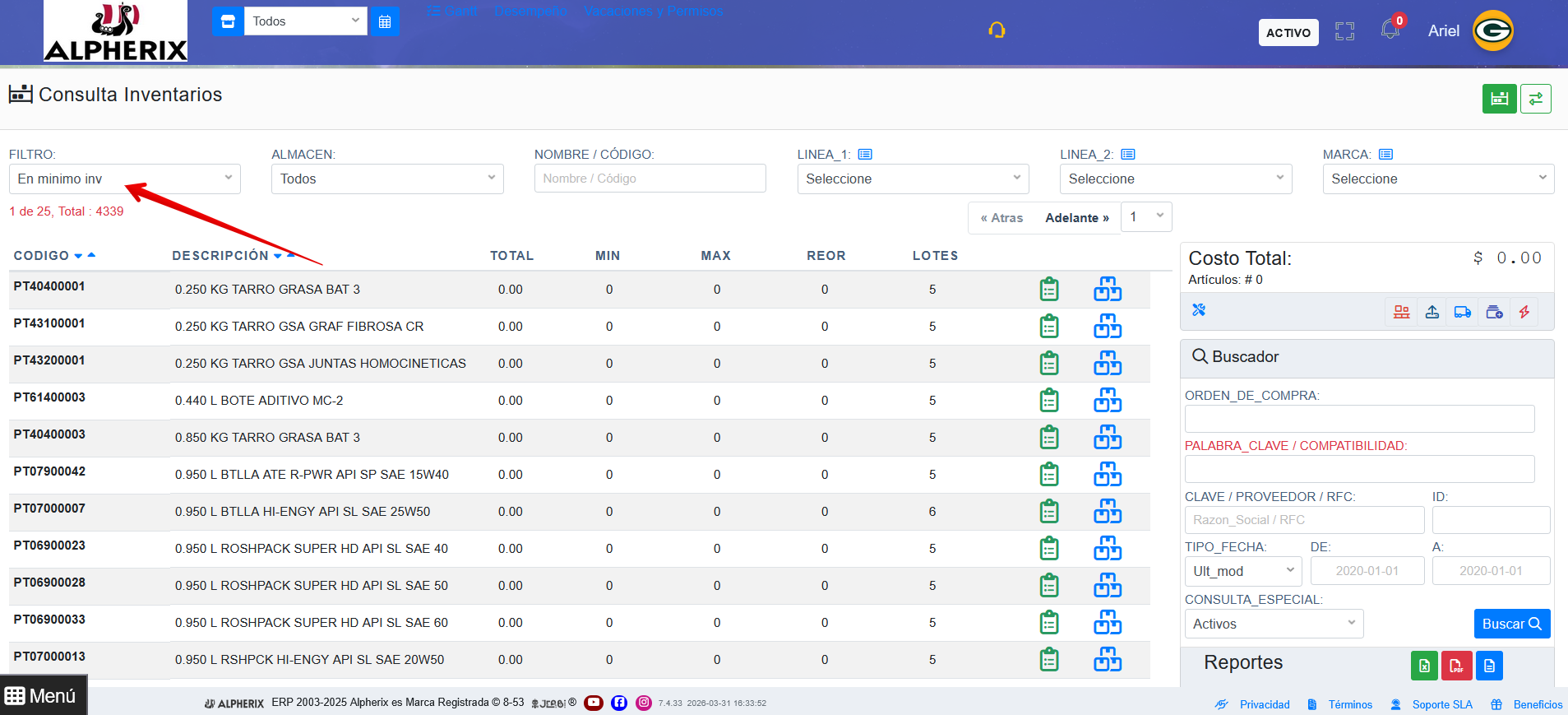Click the headset support icon
Screen dimensions: 1568x715
tap(997, 30)
